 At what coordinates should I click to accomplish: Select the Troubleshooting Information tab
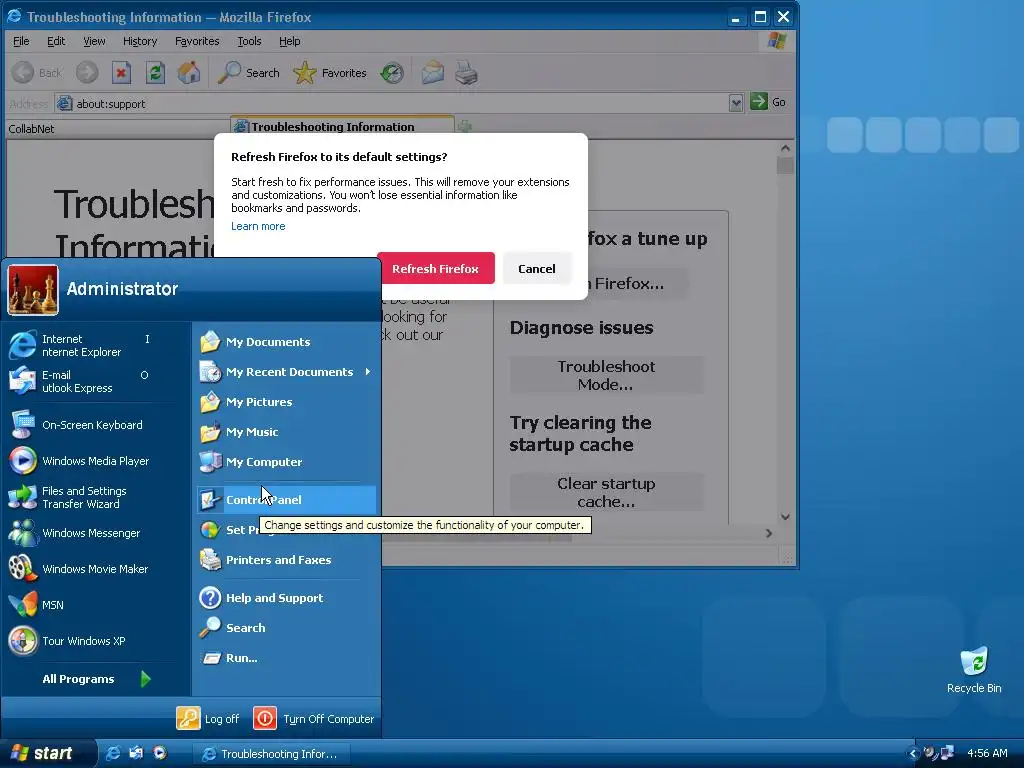tap(342, 127)
